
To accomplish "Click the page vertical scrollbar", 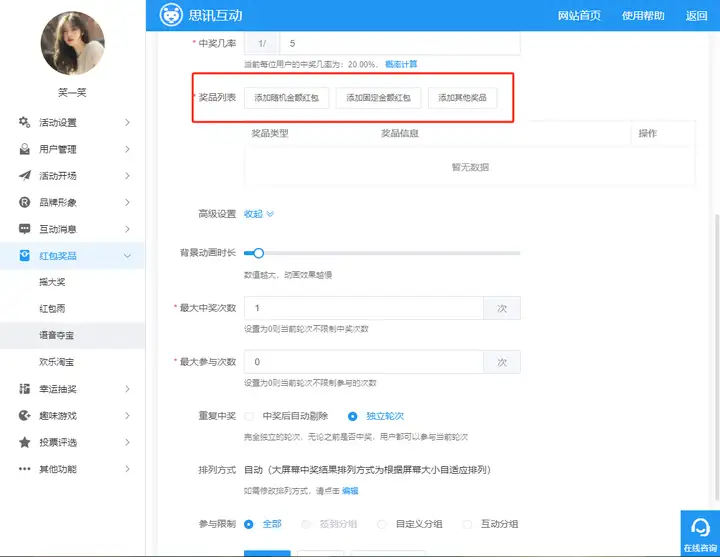I will pyautogui.click(x=717, y=358).
